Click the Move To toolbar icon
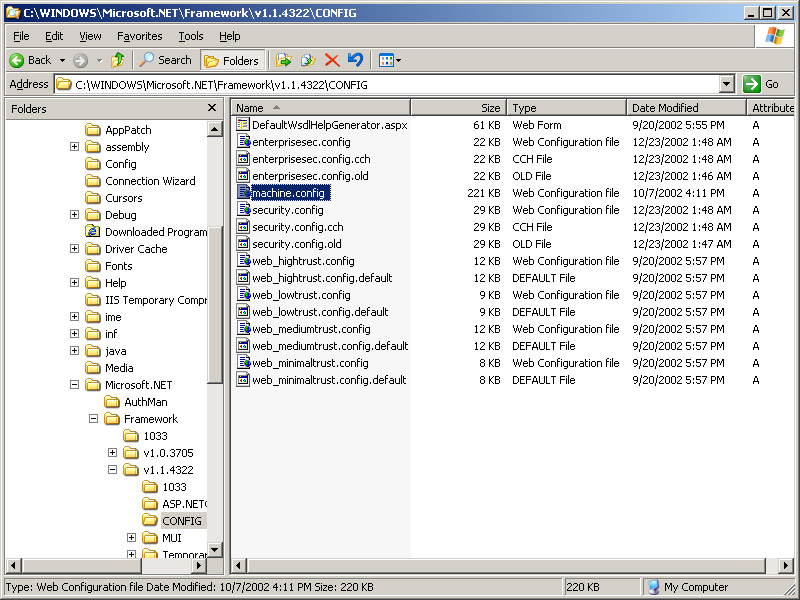800x600 pixels. tap(284, 60)
